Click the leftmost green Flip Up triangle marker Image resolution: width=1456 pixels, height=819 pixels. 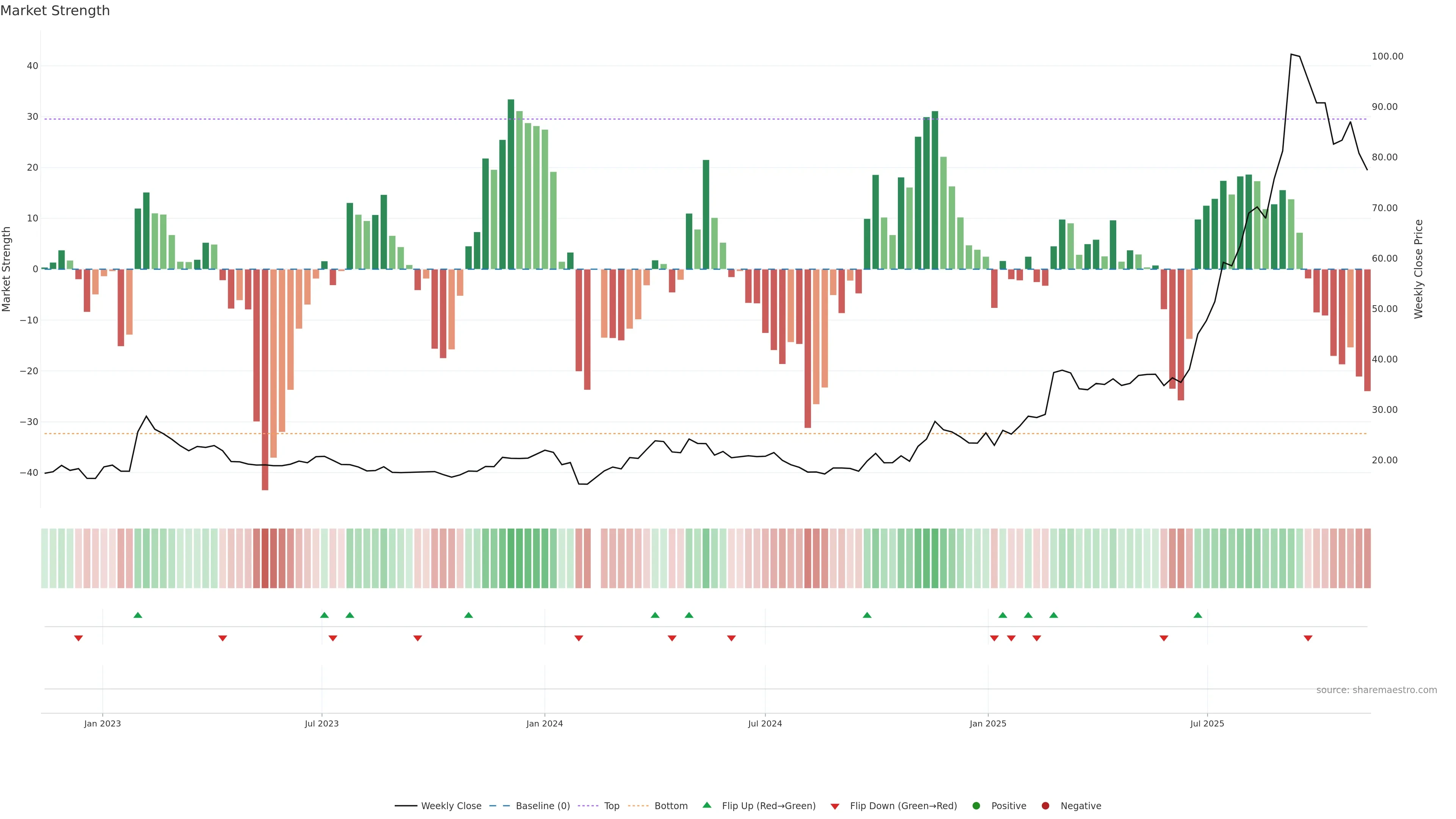click(x=138, y=615)
